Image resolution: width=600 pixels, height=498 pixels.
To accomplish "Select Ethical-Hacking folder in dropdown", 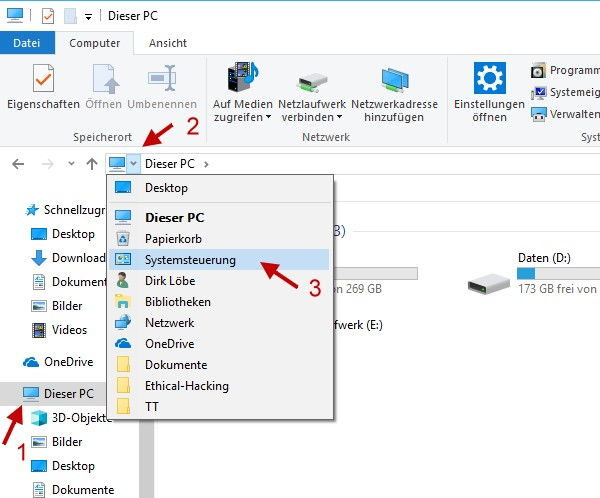I will [x=219, y=386].
